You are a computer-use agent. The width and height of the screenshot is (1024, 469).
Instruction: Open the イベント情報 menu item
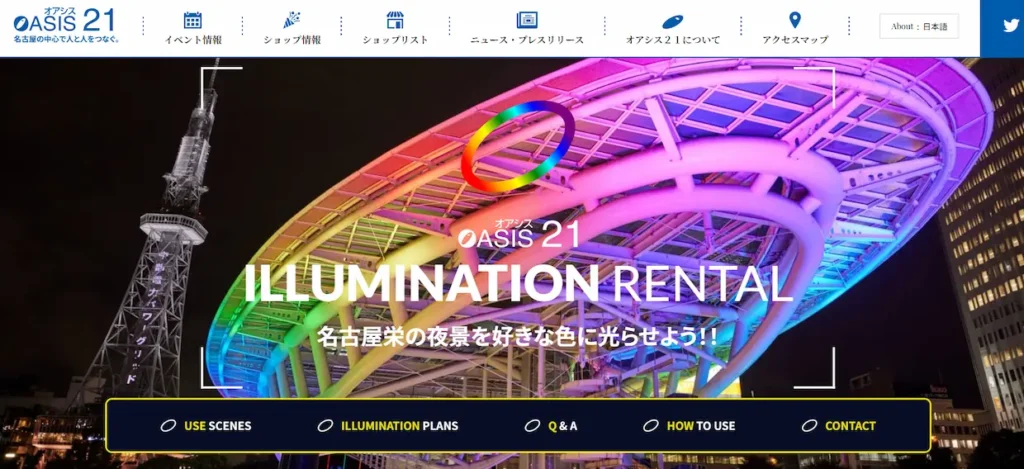point(193,40)
